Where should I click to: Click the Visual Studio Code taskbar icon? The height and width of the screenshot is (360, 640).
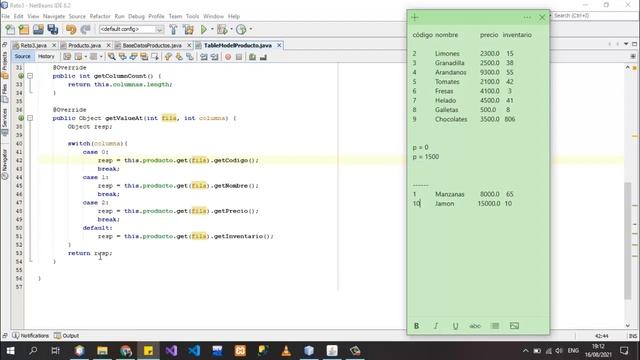click(194, 351)
